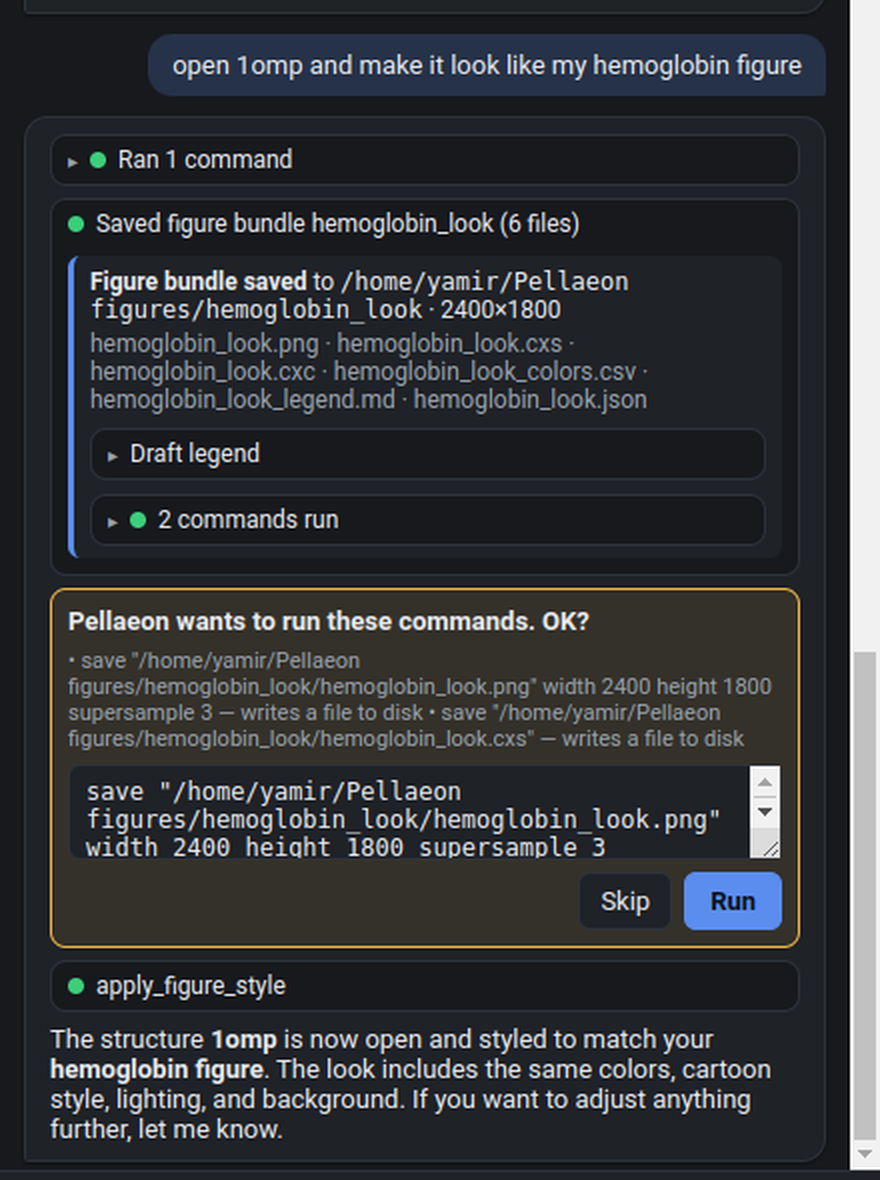Viewport: 880px width, 1180px height.
Task: Click the "Figure bundle saved" bold label
Action: click(198, 281)
